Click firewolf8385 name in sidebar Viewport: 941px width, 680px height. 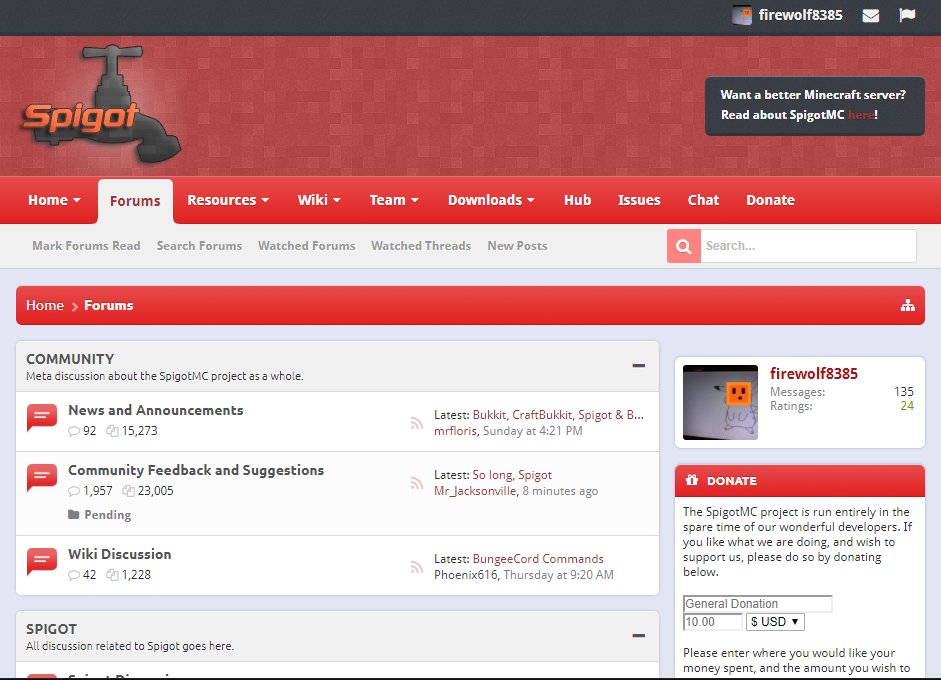814,374
